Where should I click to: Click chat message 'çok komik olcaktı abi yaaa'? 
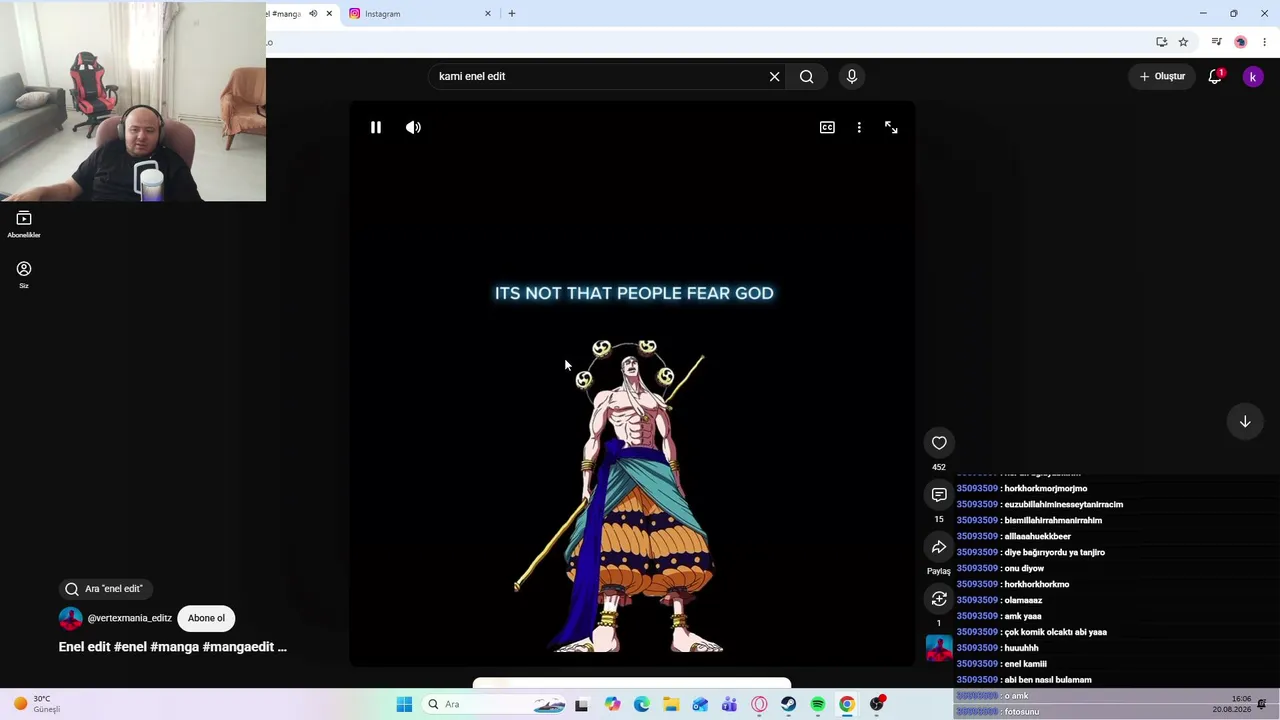1055,632
